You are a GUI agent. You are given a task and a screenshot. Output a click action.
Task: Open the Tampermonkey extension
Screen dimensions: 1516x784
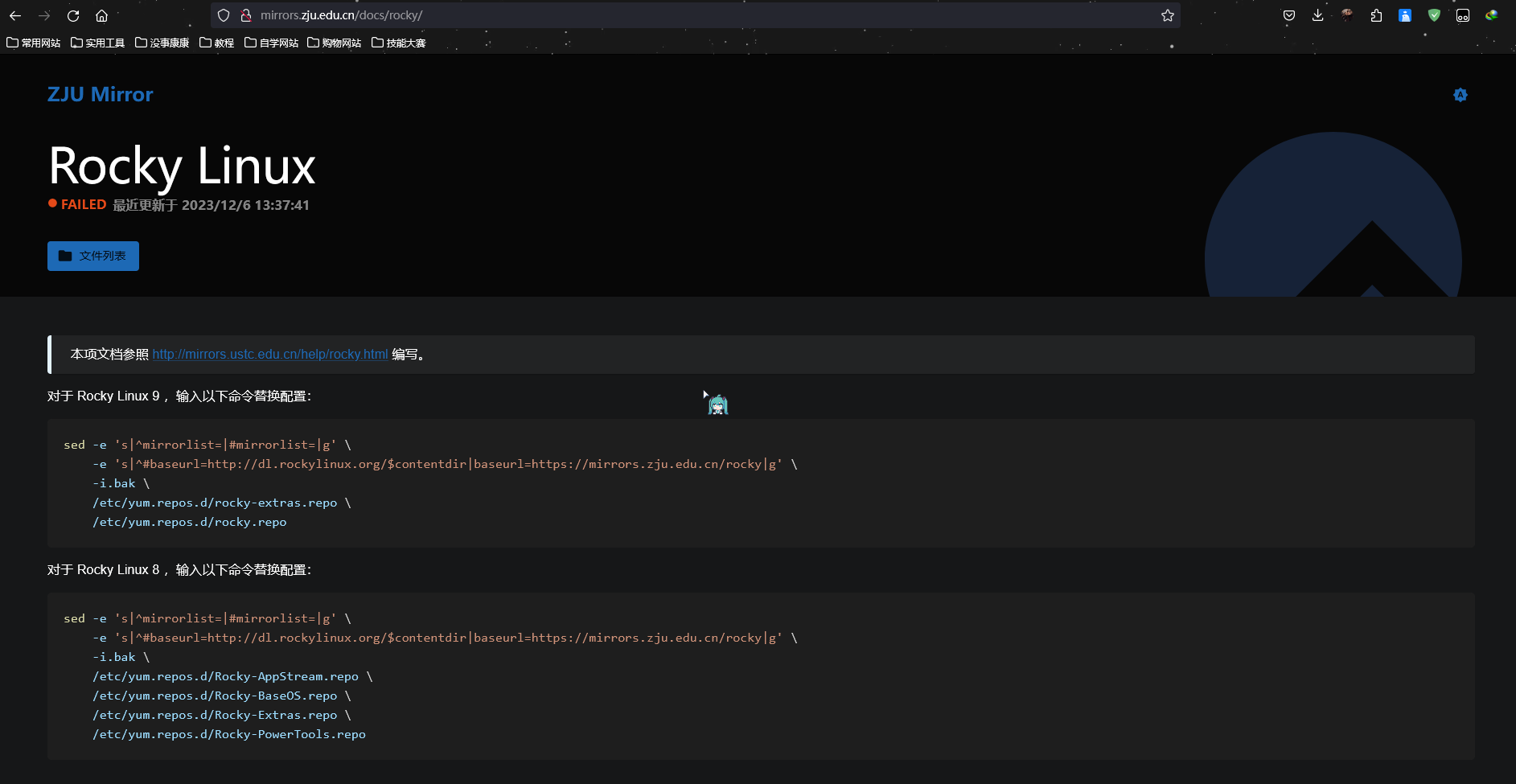tap(1463, 15)
